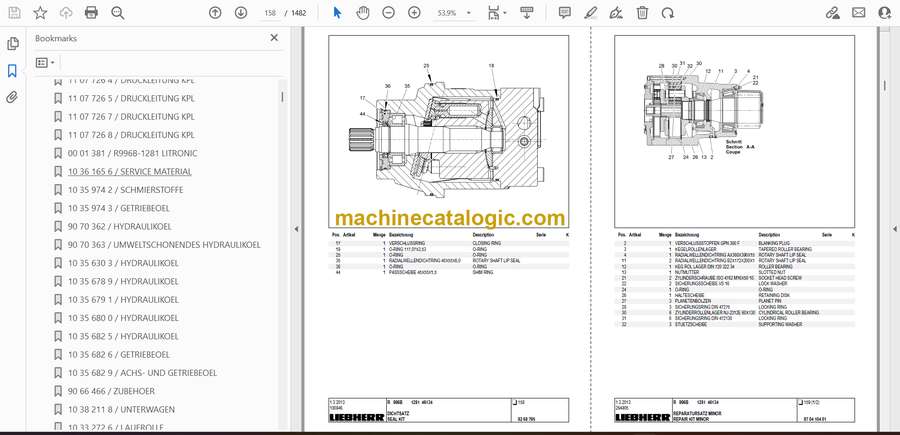Zoom out with the minus button
900x435 pixels.
tap(389, 13)
